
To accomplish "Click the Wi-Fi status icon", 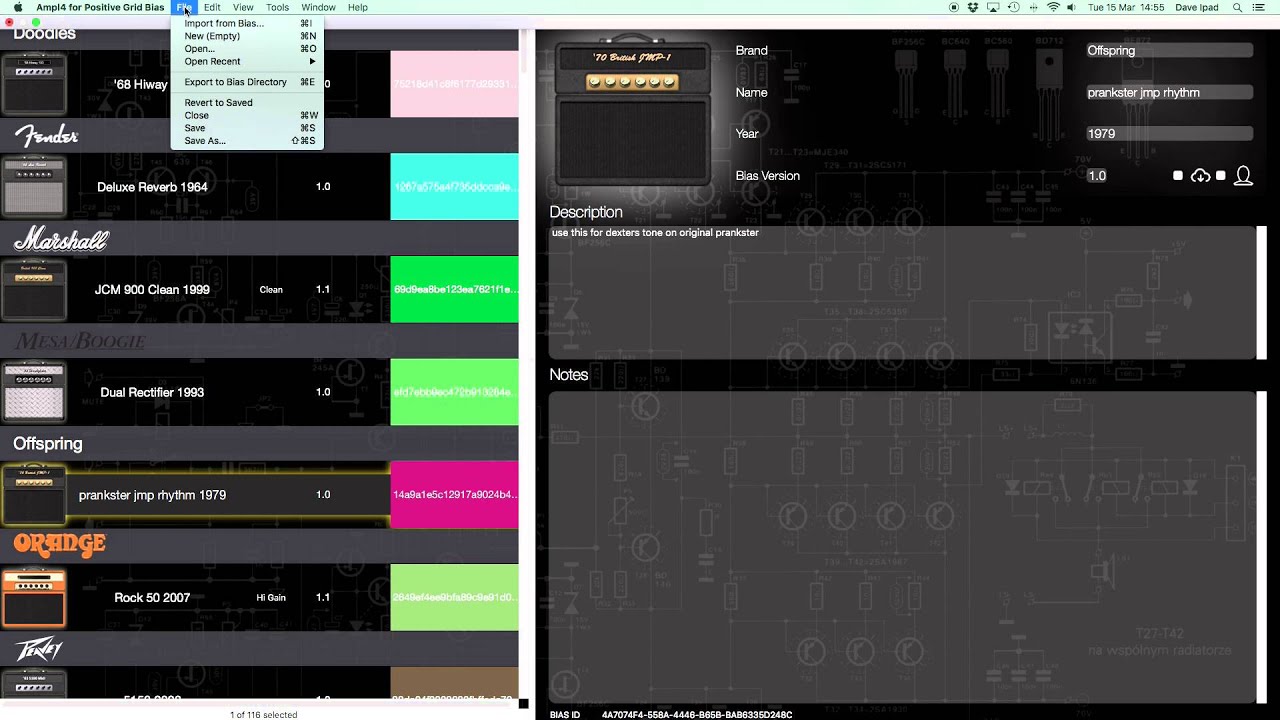I will click(1053, 7).
